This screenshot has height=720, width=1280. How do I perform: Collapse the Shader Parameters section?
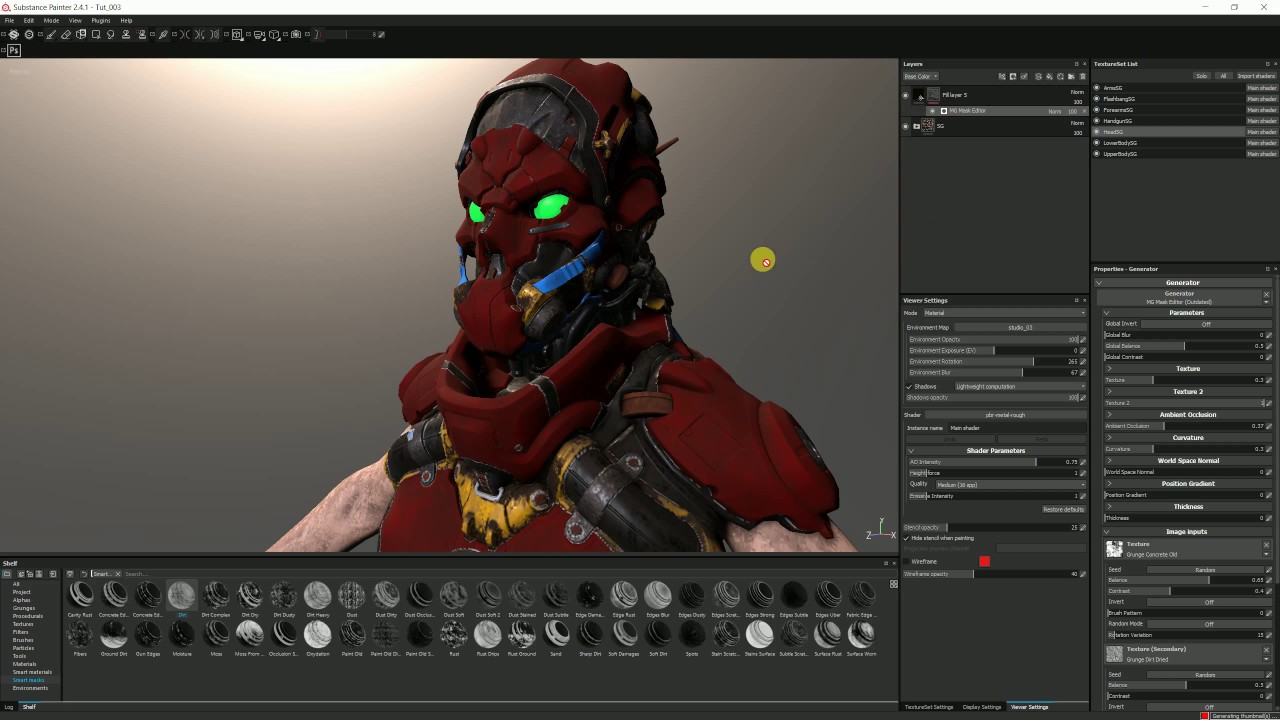[910, 451]
